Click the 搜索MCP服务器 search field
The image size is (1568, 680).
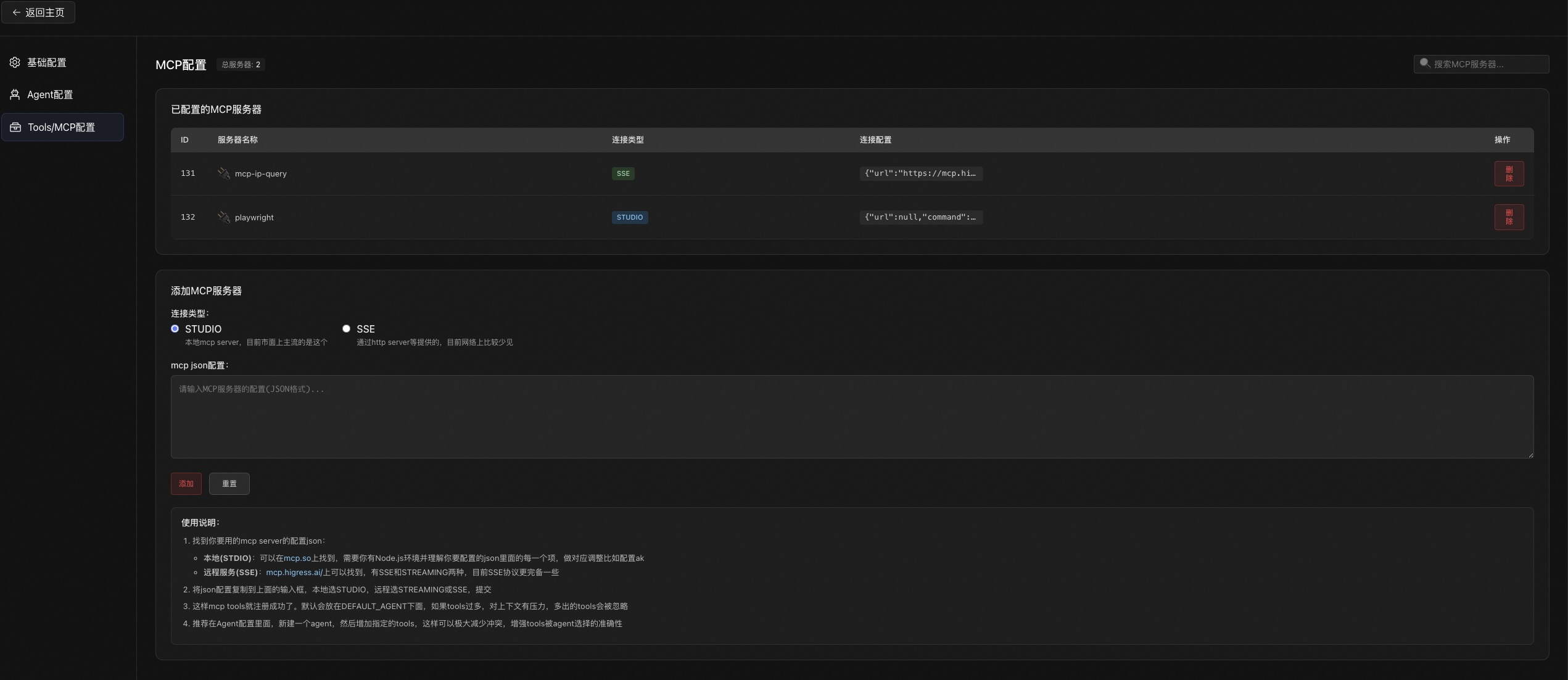[1487, 64]
